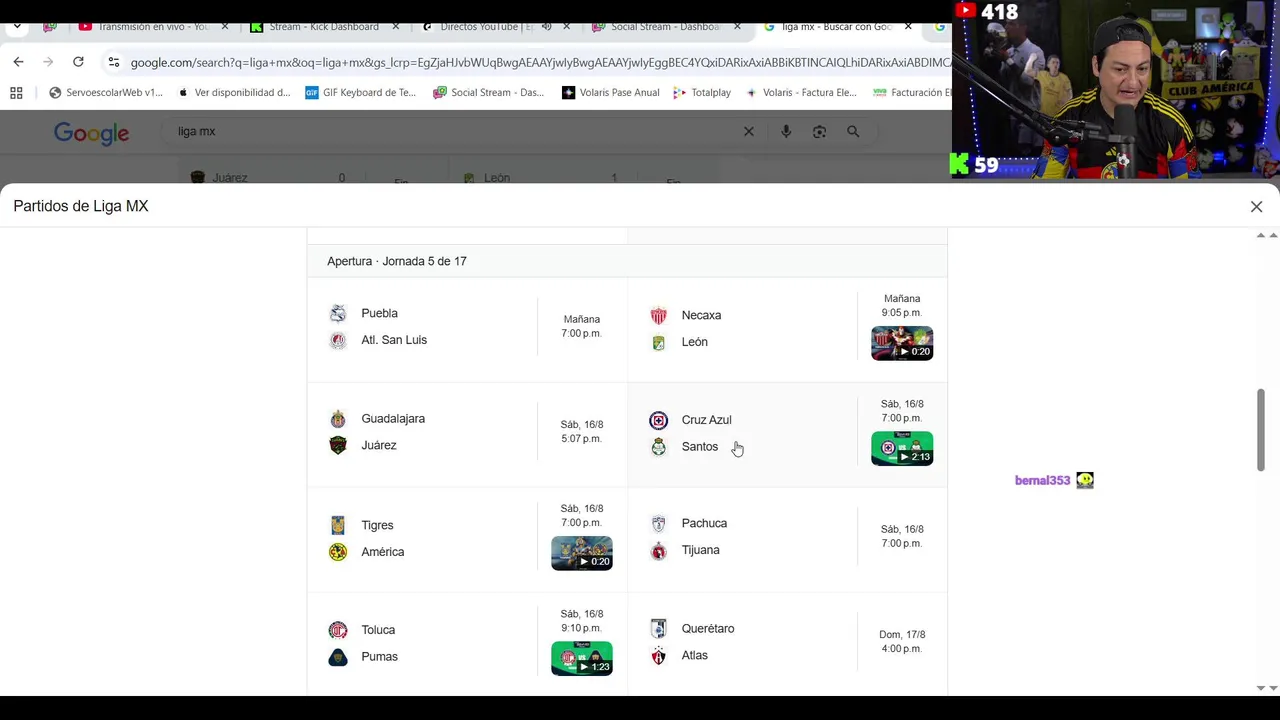Select the Querétaro vs Atlas Dom 17/8 time
Image resolution: width=1280 pixels, height=720 pixels.
pyautogui.click(x=902, y=641)
